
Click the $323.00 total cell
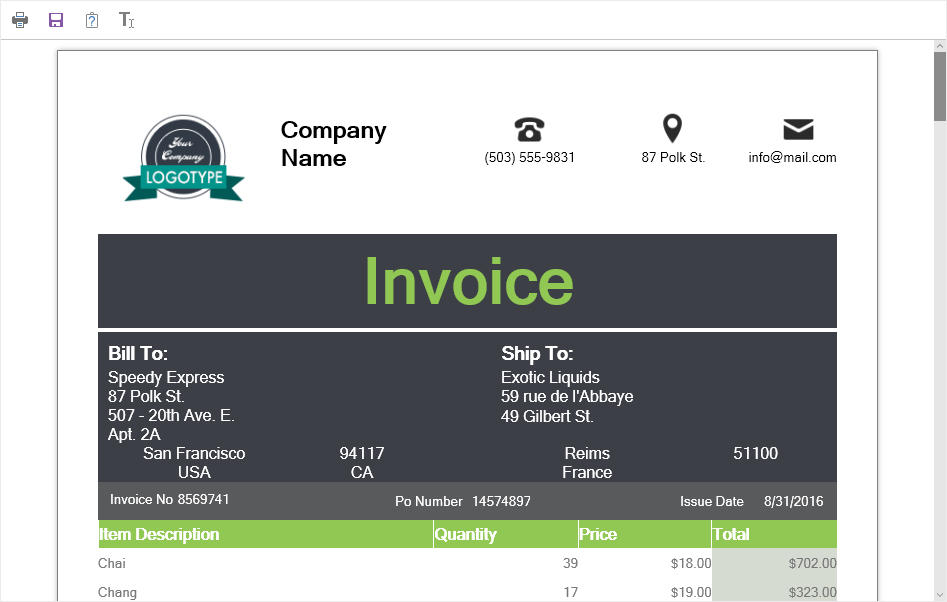coord(812,592)
